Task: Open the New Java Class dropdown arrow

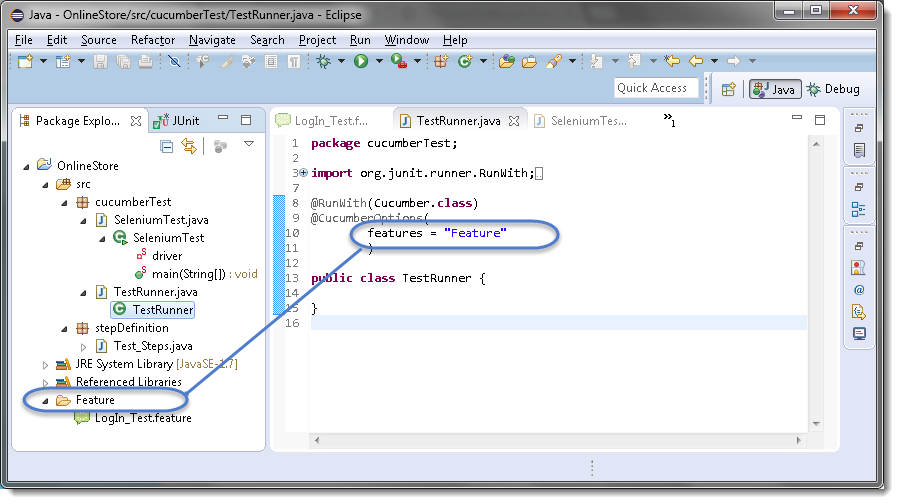Action: [x=483, y=61]
